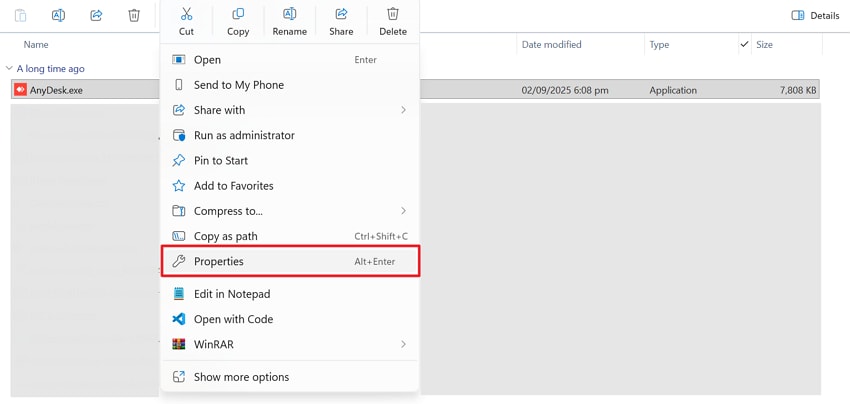Open the Share with submenu
The height and width of the screenshot is (404, 850).
[x=290, y=110]
